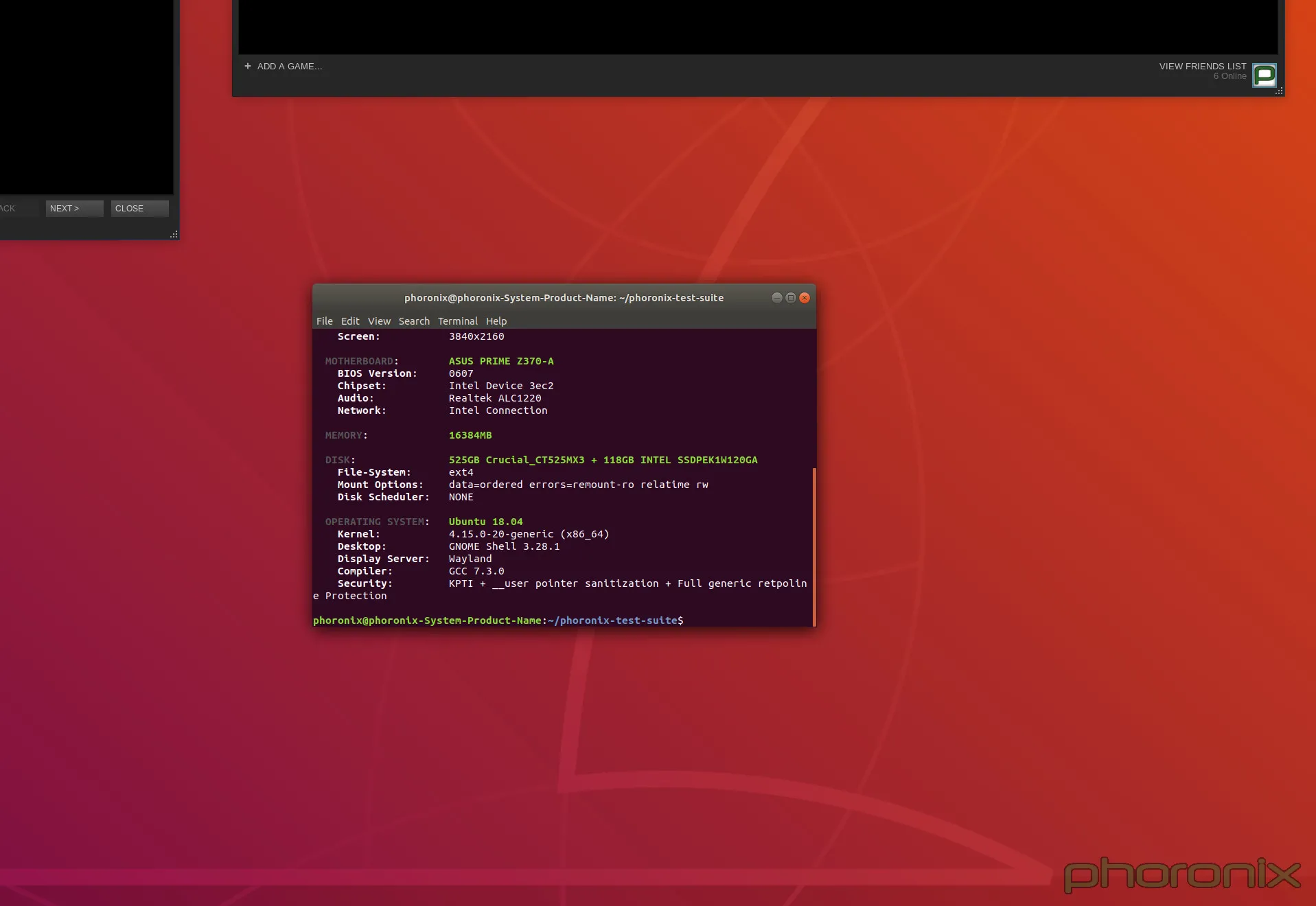Click the terminal minimize icon
This screenshot has width=1316, height=906.
coord(776,298)
